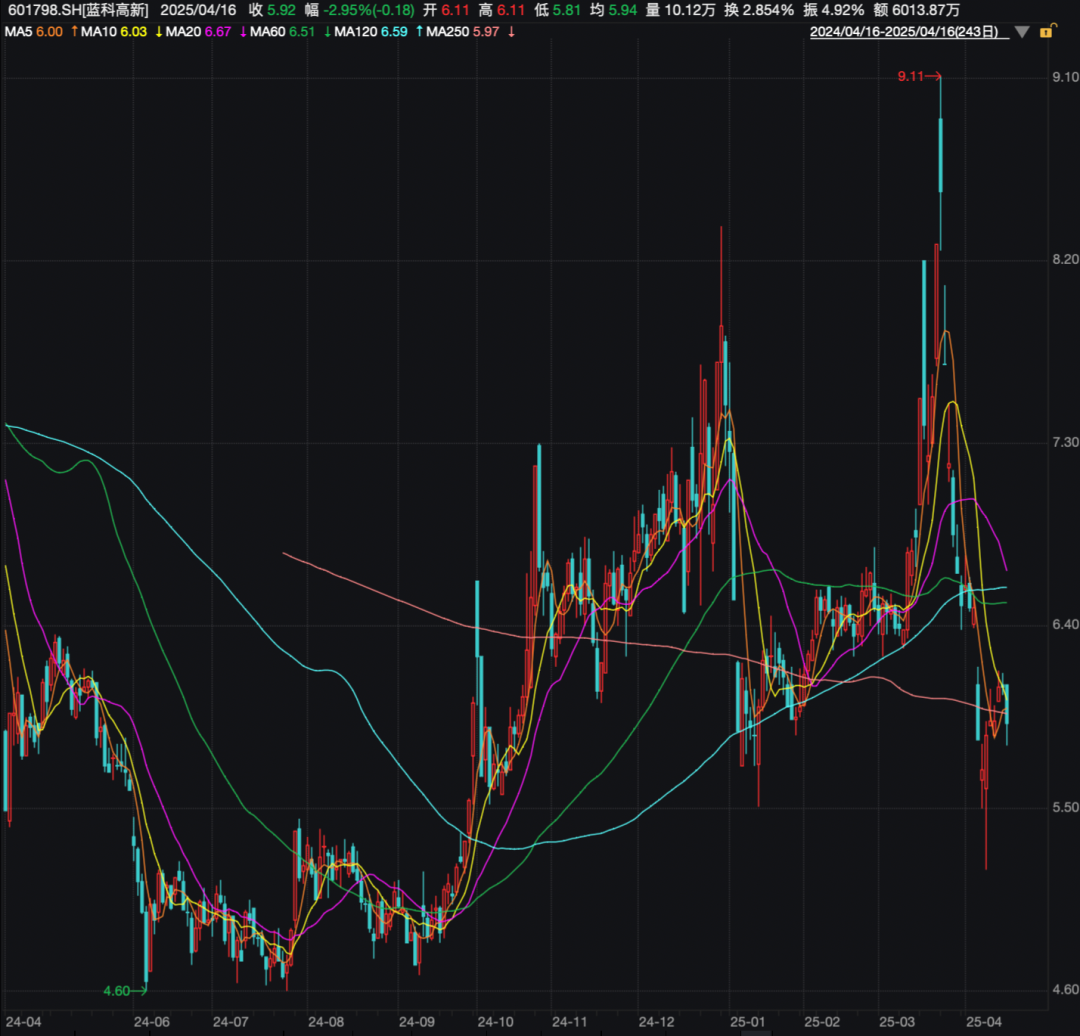Click the MA10 moving average label
The height and width of the screenshot is (1036, 1080).
coord(98,32)
